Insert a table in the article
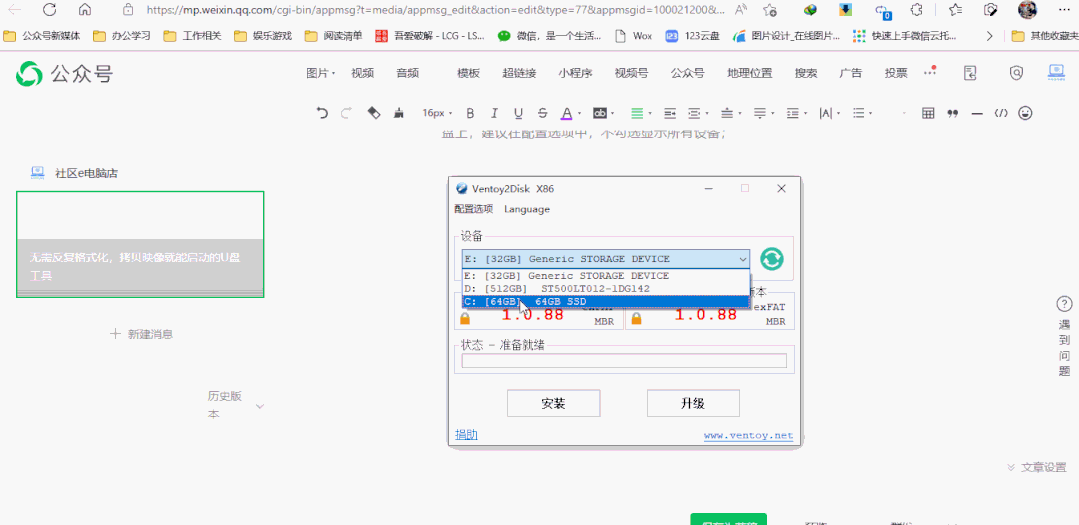 click(928, 114)
